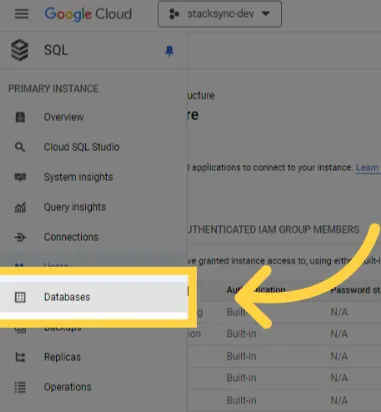This screenshot has height=412, width=381.
Task: Click the Password status column header
Action: (x=355, y=290)
